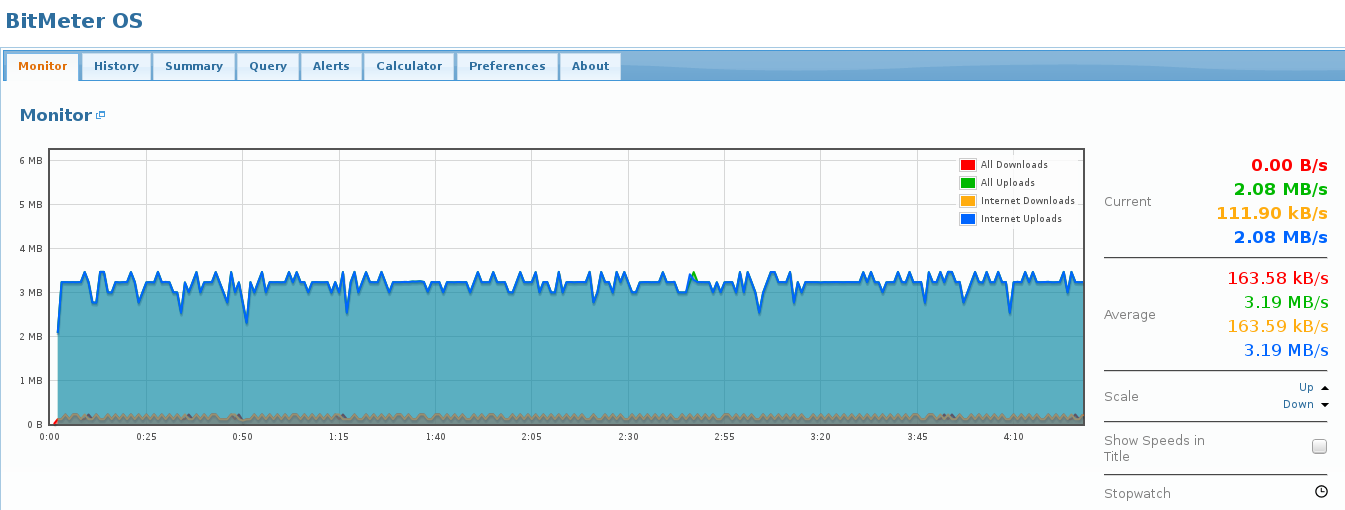Click the average green 3.19 MB/s value
Image resolution: width=1345 pixels, height=510 pixels.
pos(1286,302)
